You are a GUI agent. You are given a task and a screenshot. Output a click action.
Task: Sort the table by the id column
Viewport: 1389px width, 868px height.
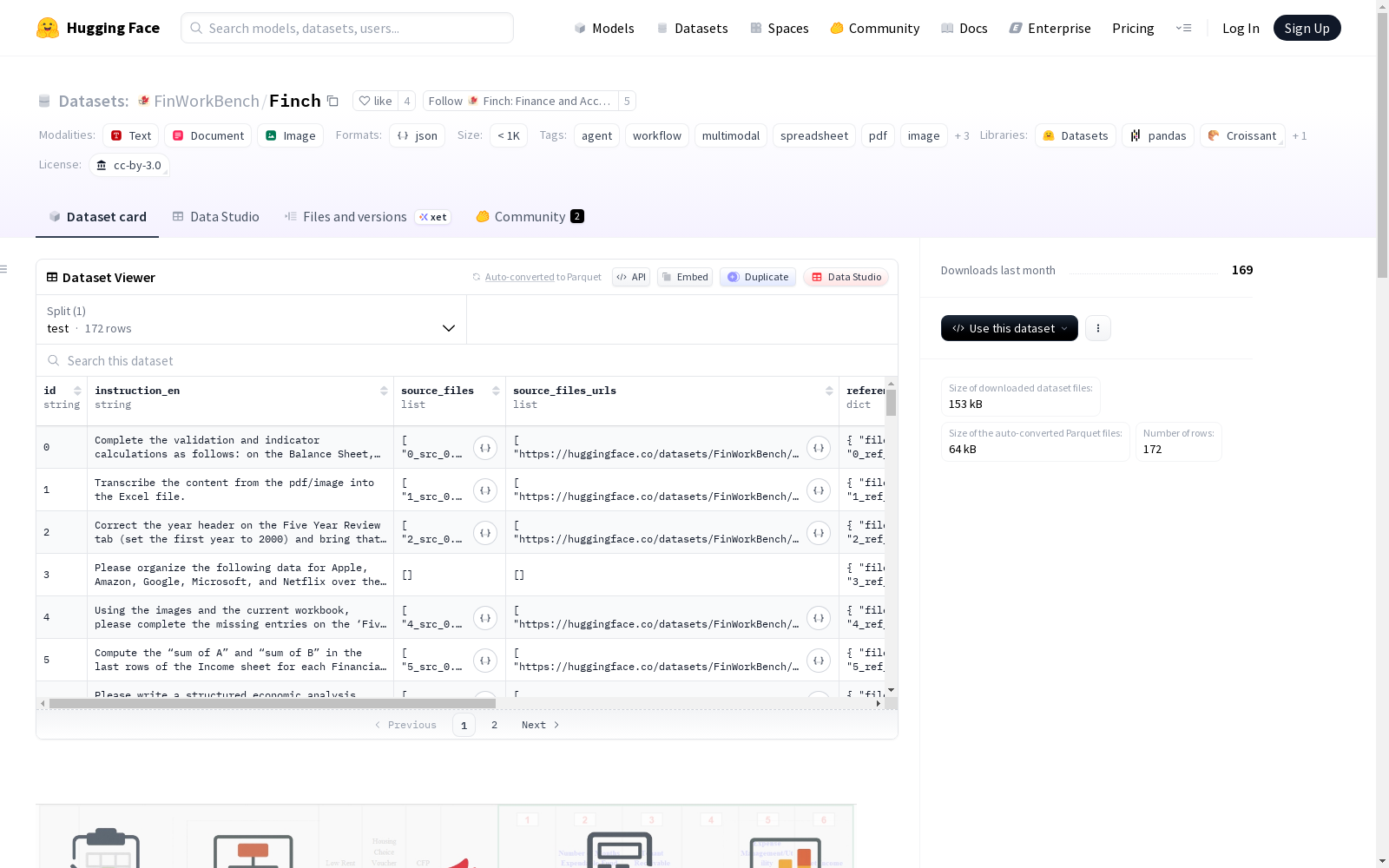click(x=77, y=391)
